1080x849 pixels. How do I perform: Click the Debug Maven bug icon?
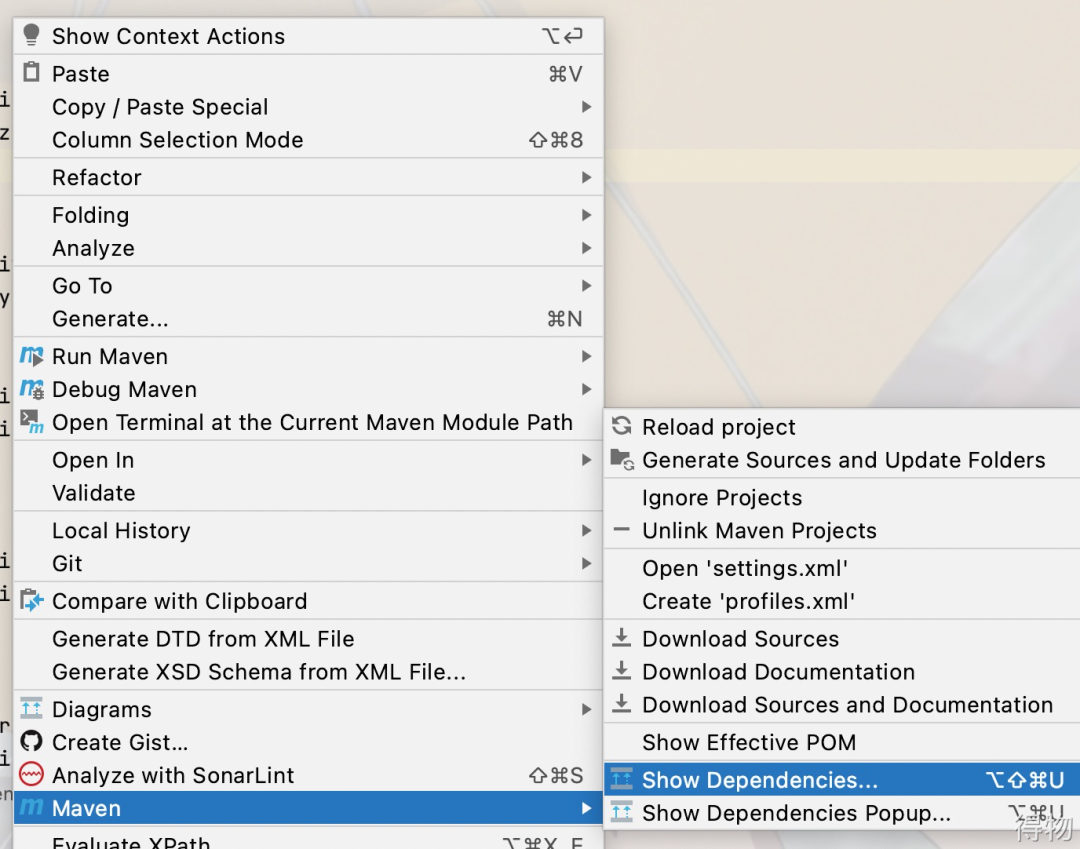point(32,389)
